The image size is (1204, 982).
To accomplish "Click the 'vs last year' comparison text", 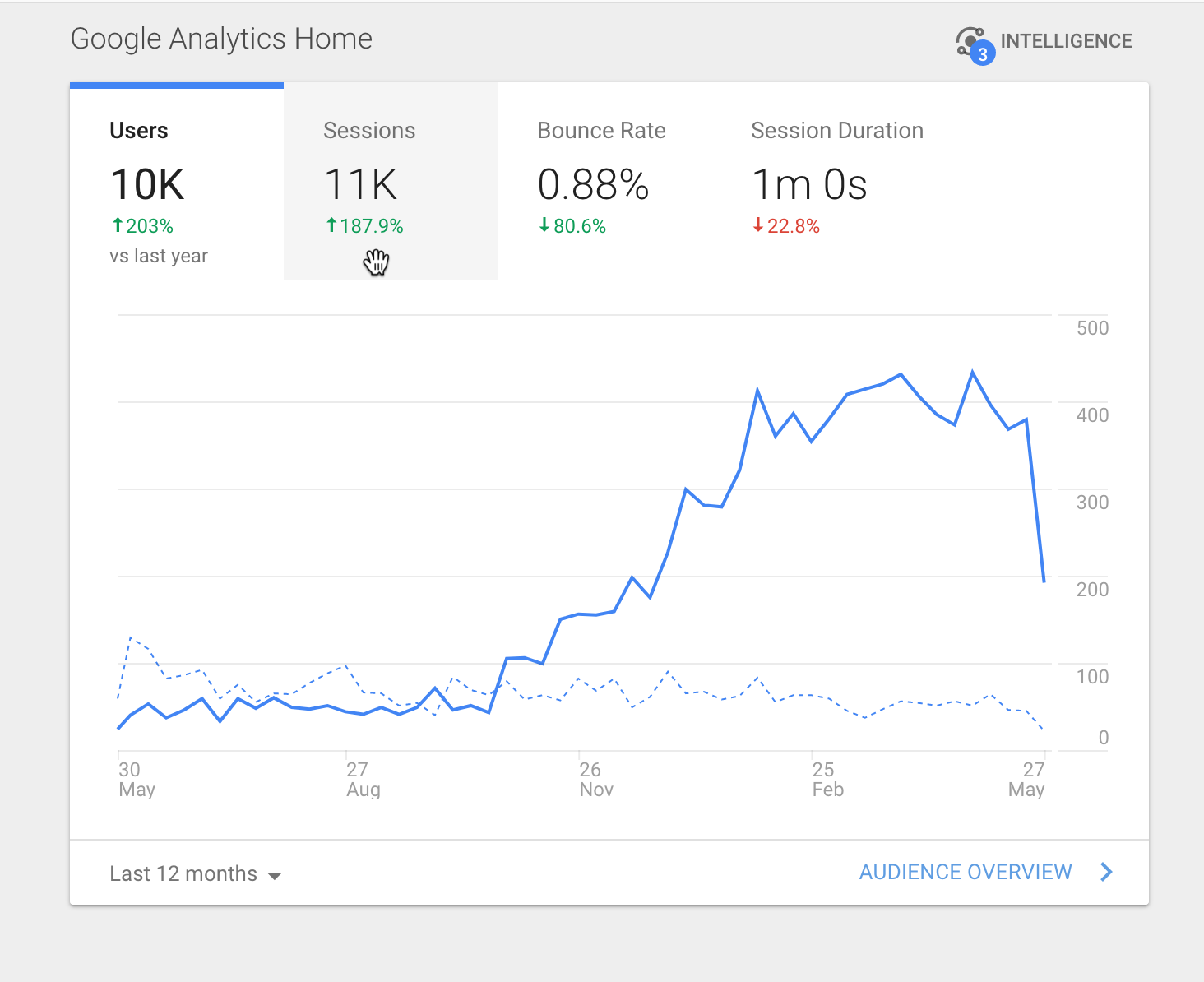I will (159, 256).
